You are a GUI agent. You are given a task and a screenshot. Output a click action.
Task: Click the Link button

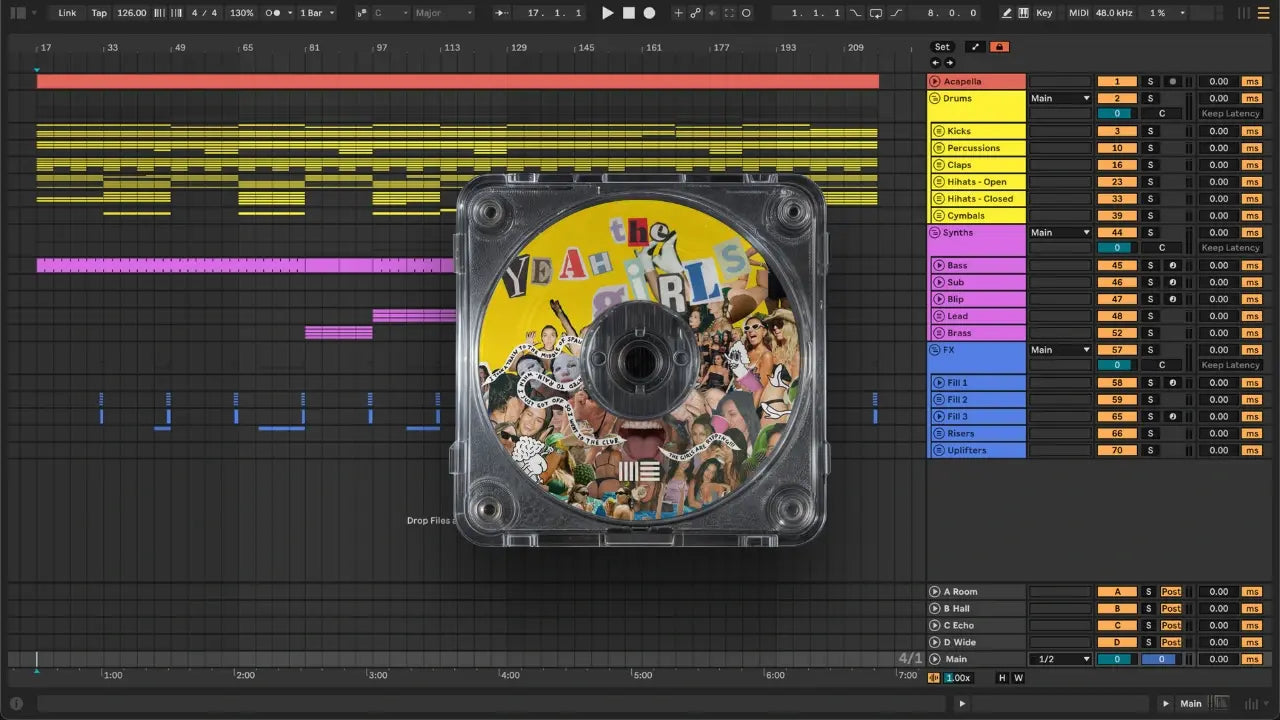pos(67,13)
